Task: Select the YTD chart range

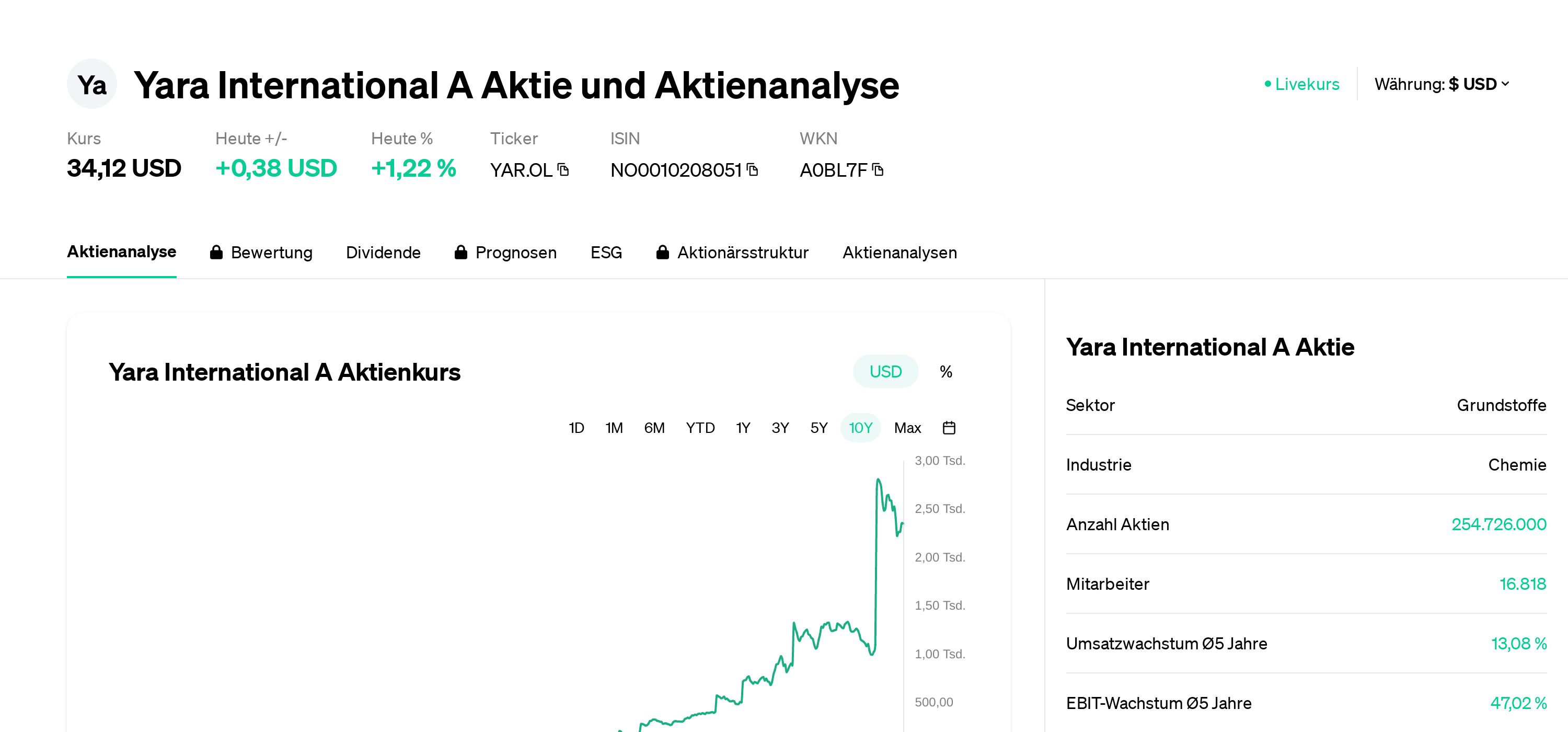Action: point(700,428)
